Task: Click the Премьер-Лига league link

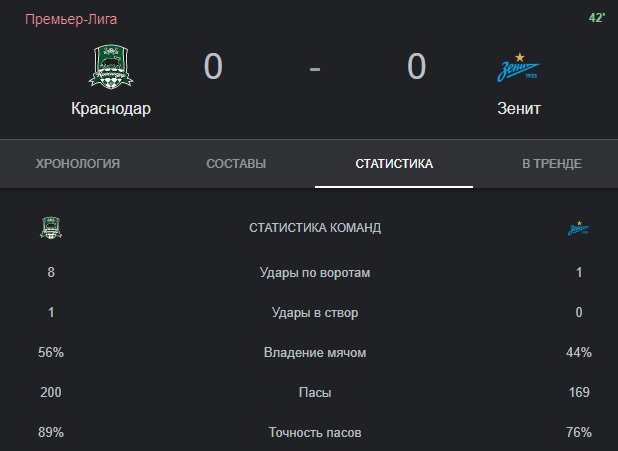Action: click(x=71, y=19)
